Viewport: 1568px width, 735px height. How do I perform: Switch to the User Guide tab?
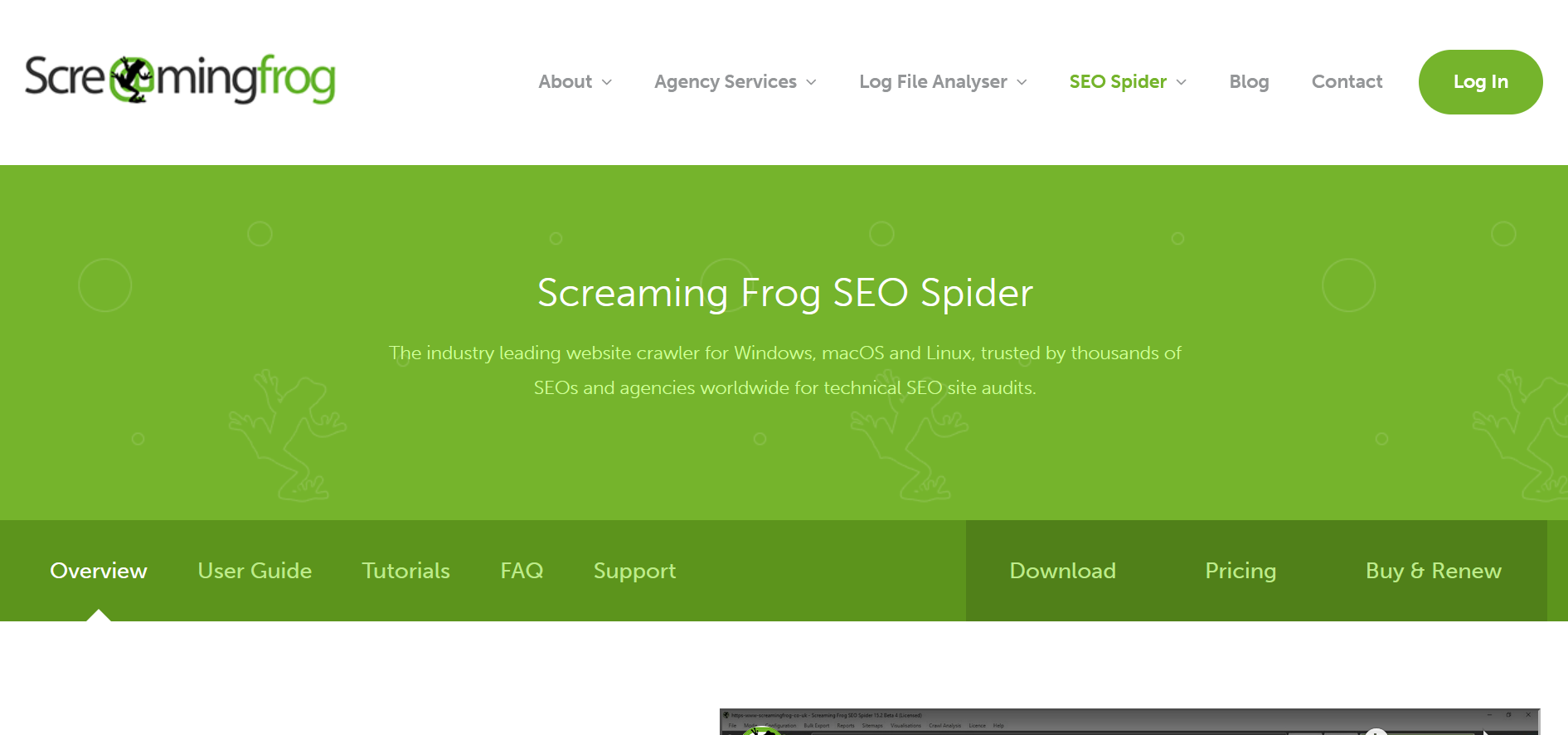255,571
